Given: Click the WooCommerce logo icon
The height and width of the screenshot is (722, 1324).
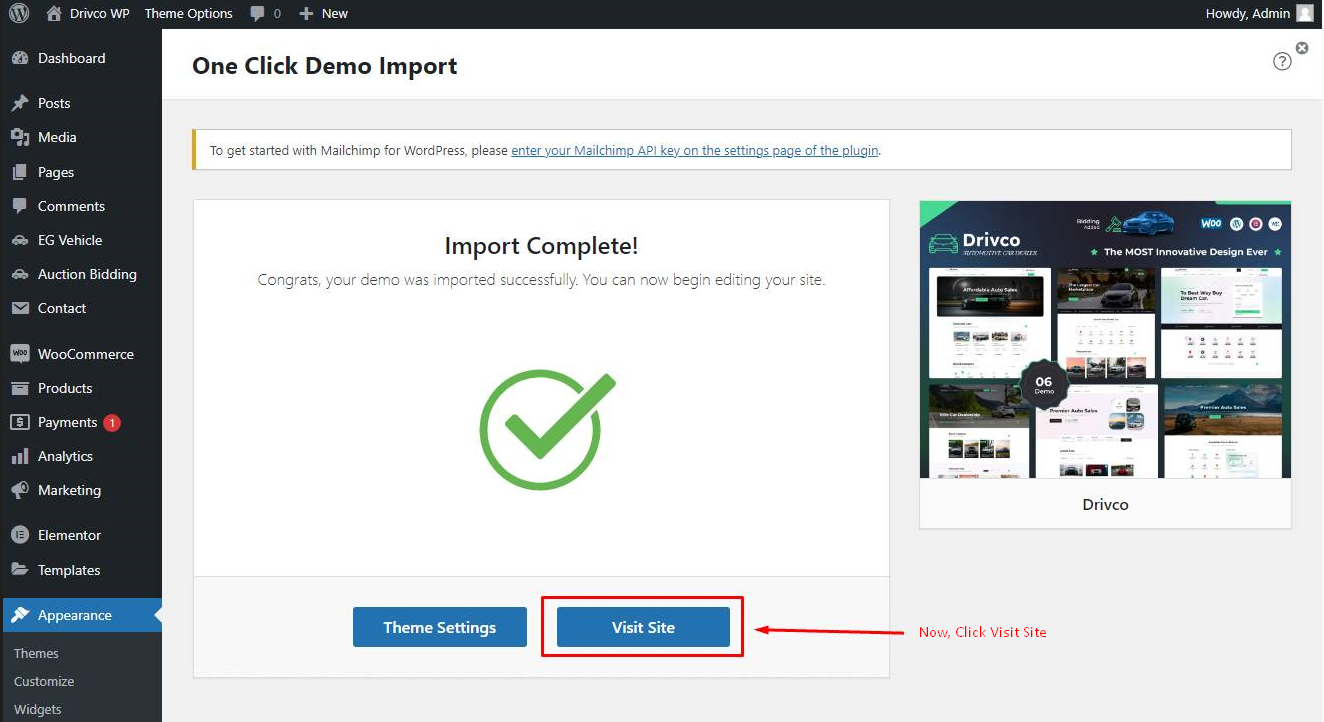Looking at the screenshot, I should (x=20, y=354).
